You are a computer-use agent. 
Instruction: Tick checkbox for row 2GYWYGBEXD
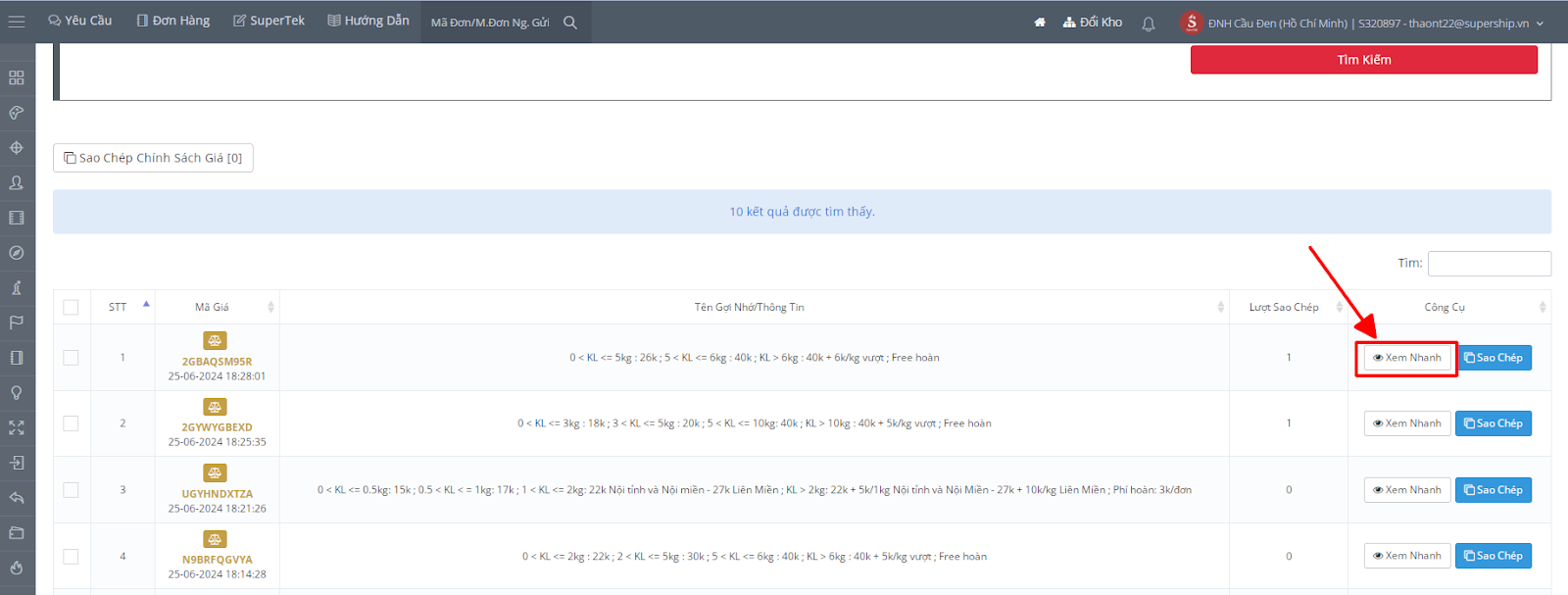pos(71,423)
